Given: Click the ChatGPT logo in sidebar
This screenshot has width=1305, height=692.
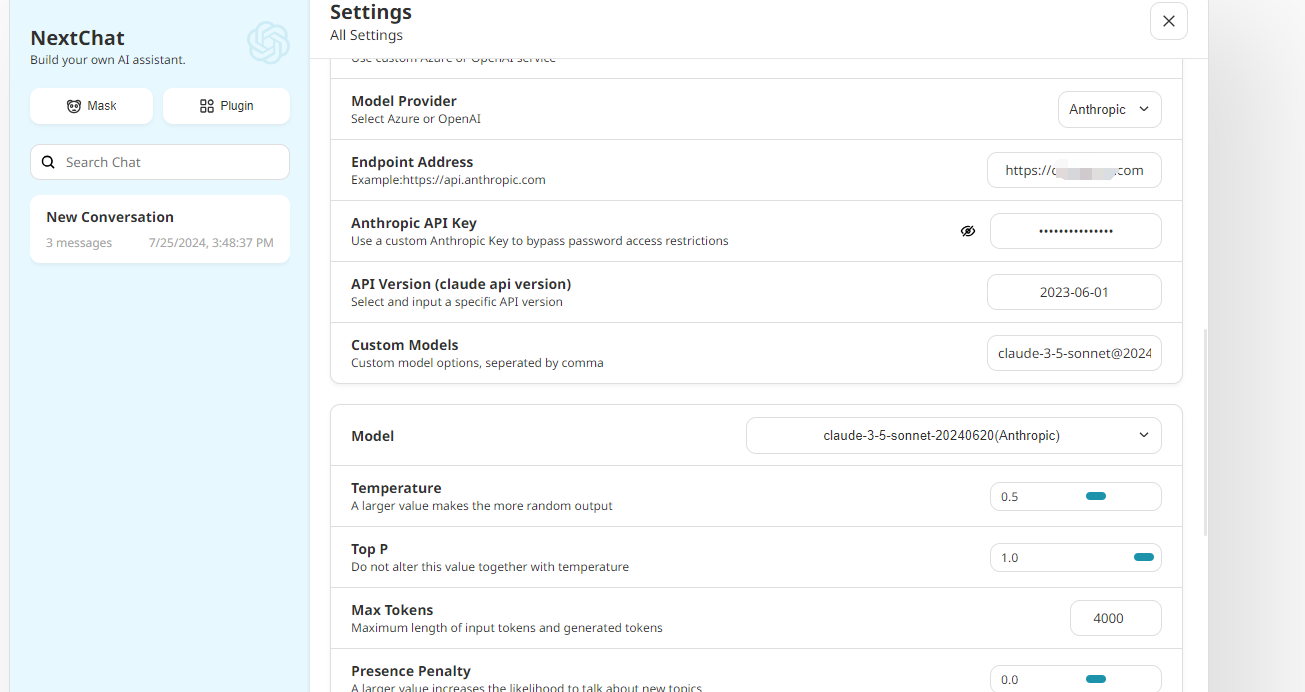Looking at the screenshot, I should tap(268, 43).
